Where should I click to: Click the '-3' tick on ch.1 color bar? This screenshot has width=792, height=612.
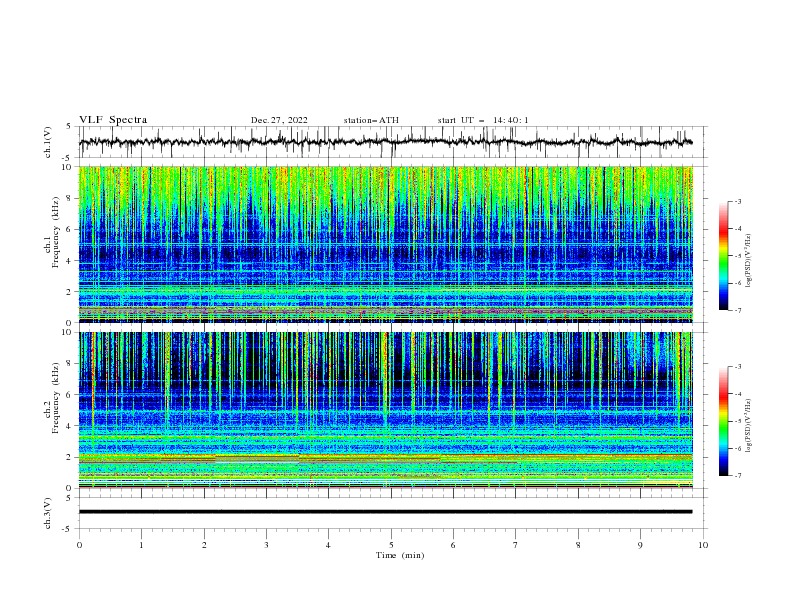[x=737, y=201]
